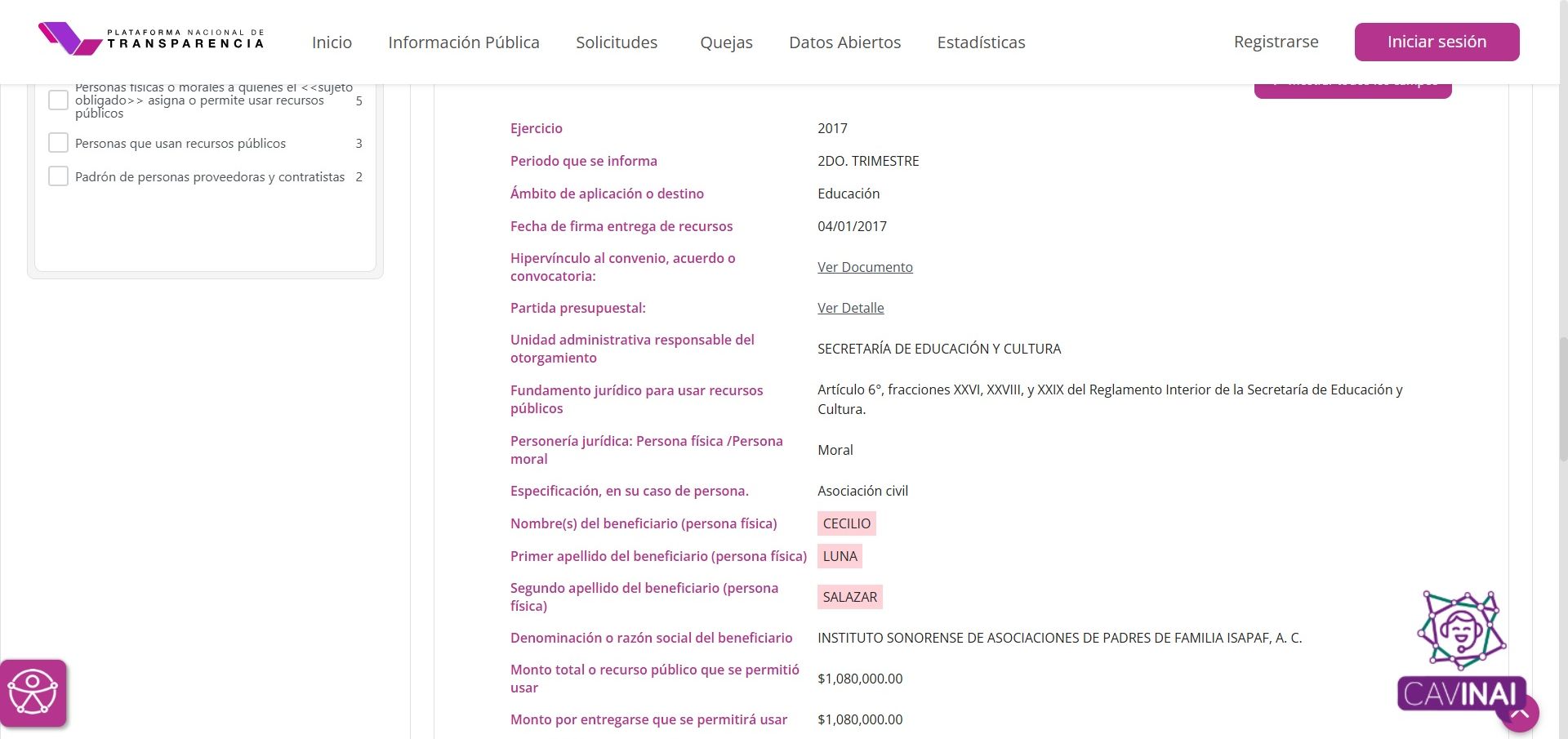Open the accessibility widget icon
The width and height of the screenshot is (1568, 739).
coord(33,692)
